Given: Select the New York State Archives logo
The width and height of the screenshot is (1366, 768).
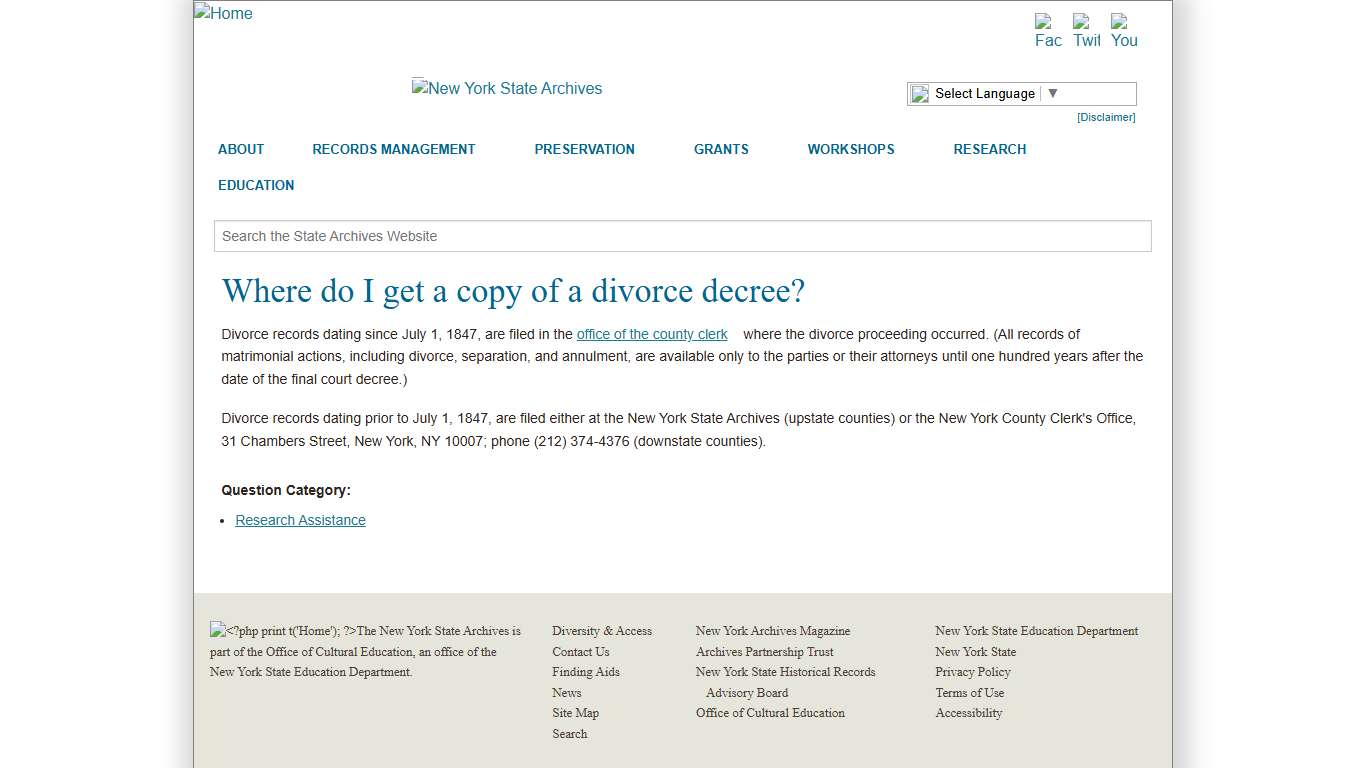Looking at the screenshot, I should (x=506, y=88).
